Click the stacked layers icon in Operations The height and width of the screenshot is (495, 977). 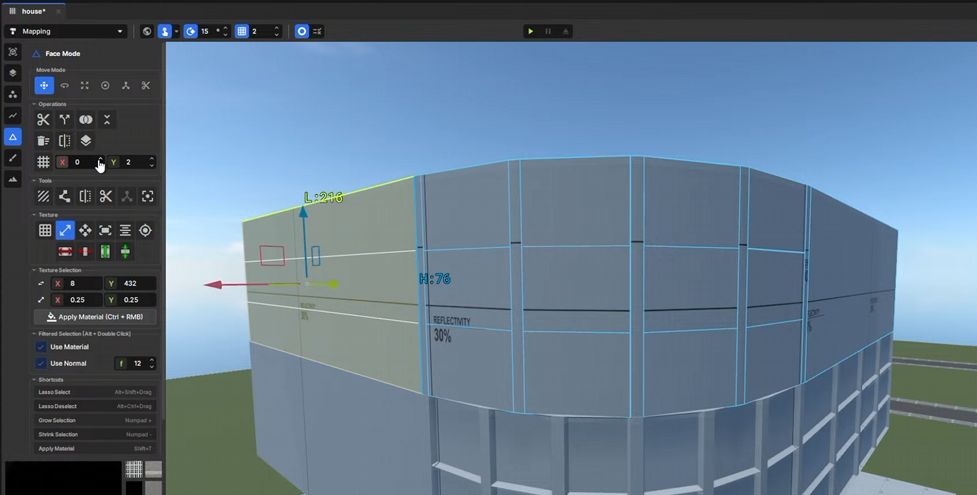click(85, 141)
